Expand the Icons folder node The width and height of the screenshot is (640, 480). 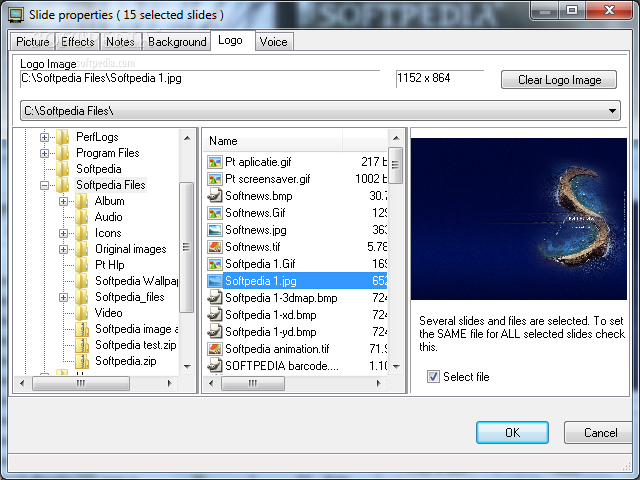(x=63, y=233)
